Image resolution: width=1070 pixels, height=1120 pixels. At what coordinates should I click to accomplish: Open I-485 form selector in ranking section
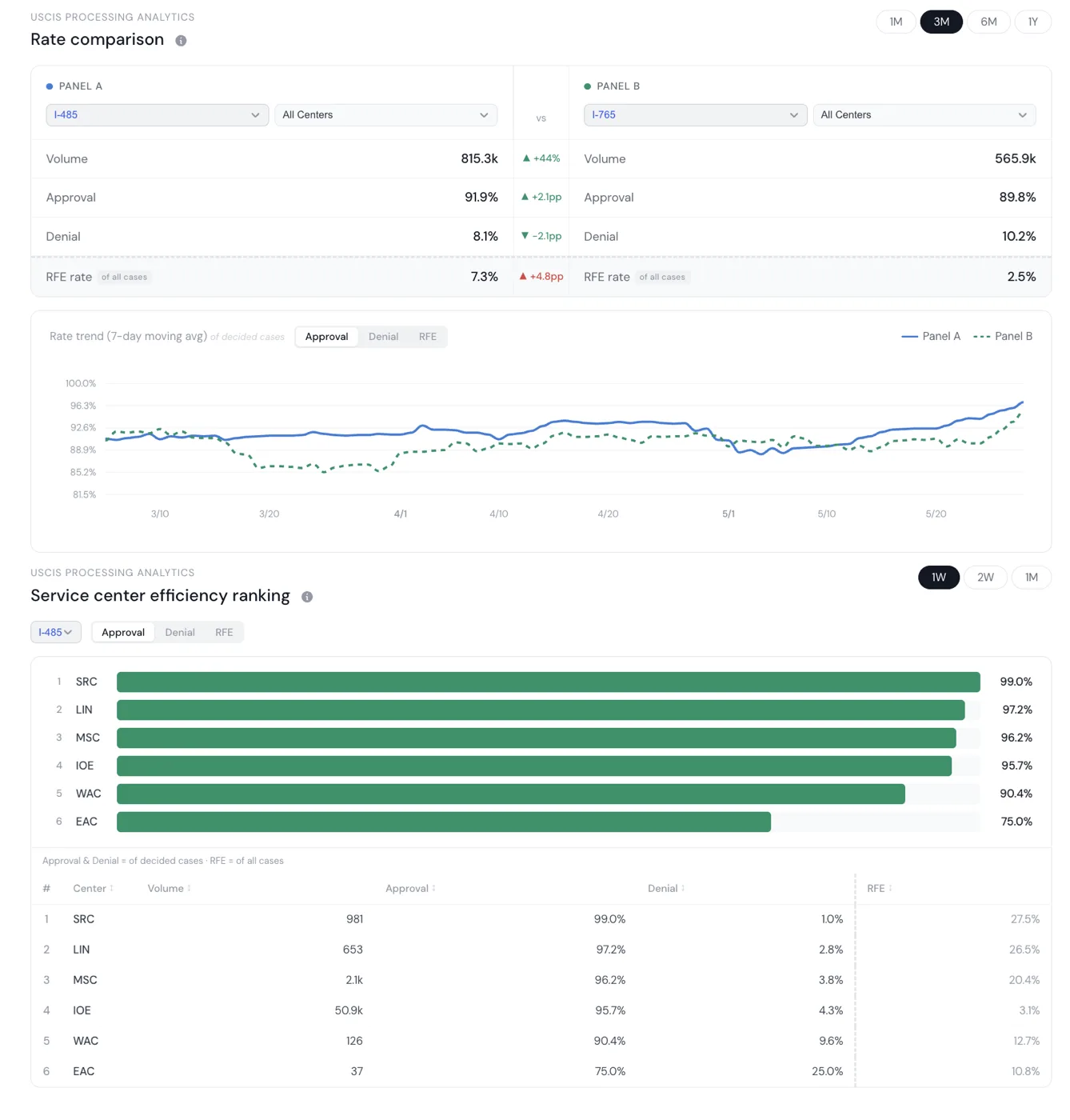56,632
